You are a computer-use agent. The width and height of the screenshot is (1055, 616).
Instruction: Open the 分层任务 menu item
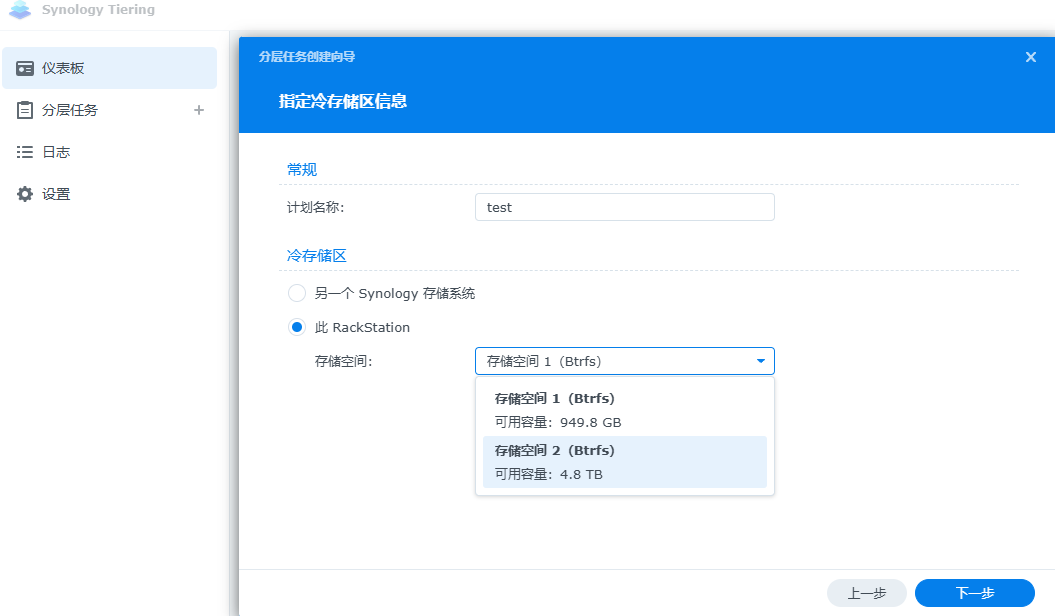(70, 110)
